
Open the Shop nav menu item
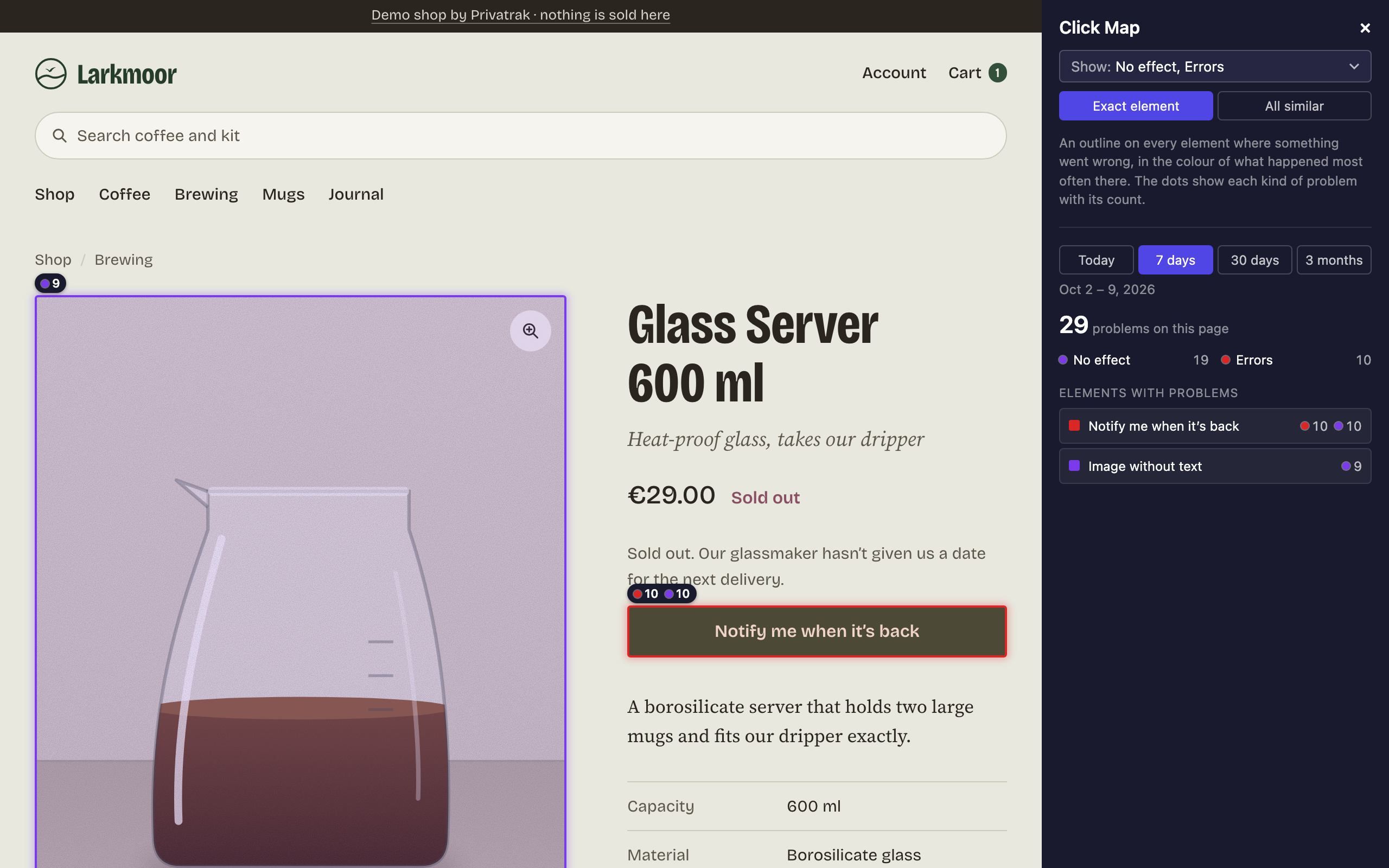(54, 194)
